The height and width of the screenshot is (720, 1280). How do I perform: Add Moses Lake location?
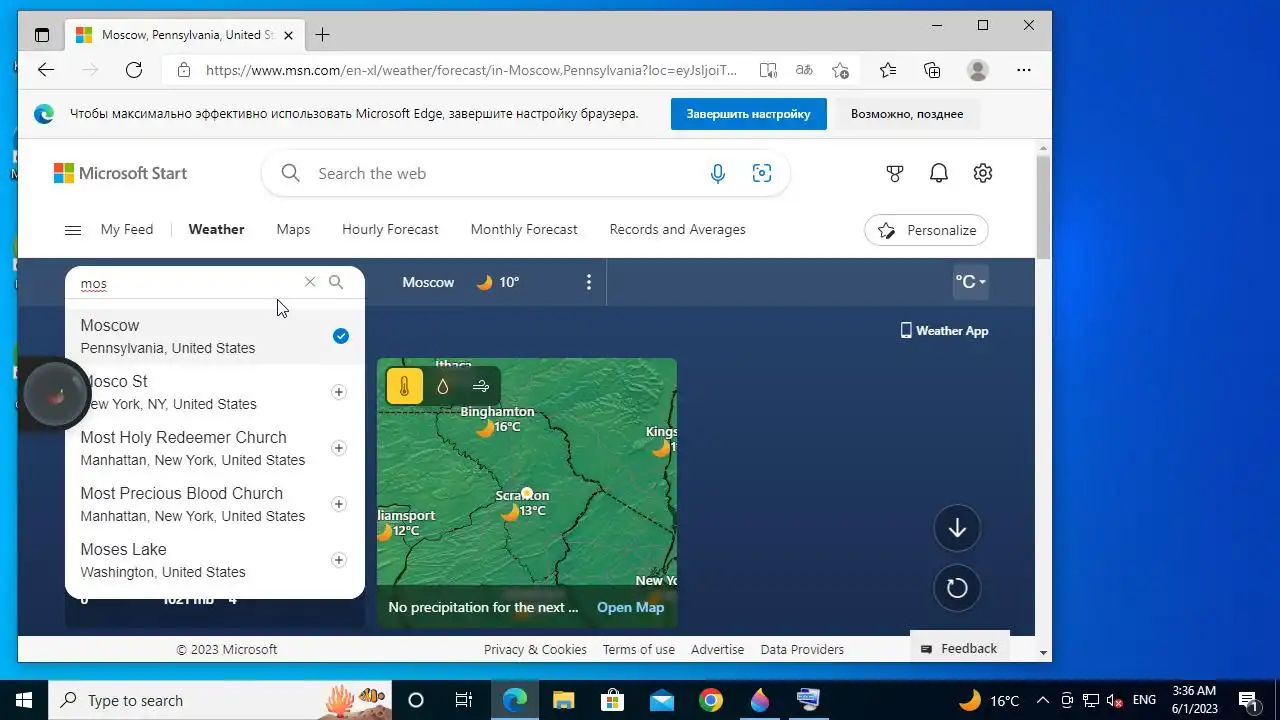pyautogui.click(x=339, y=560)
